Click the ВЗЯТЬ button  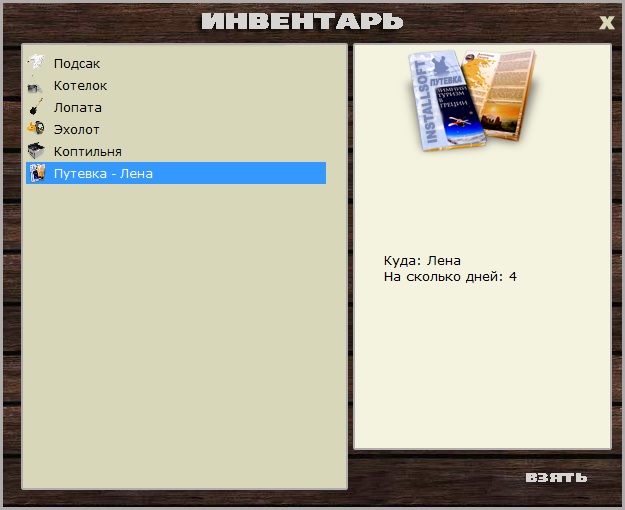click(556, 477)
